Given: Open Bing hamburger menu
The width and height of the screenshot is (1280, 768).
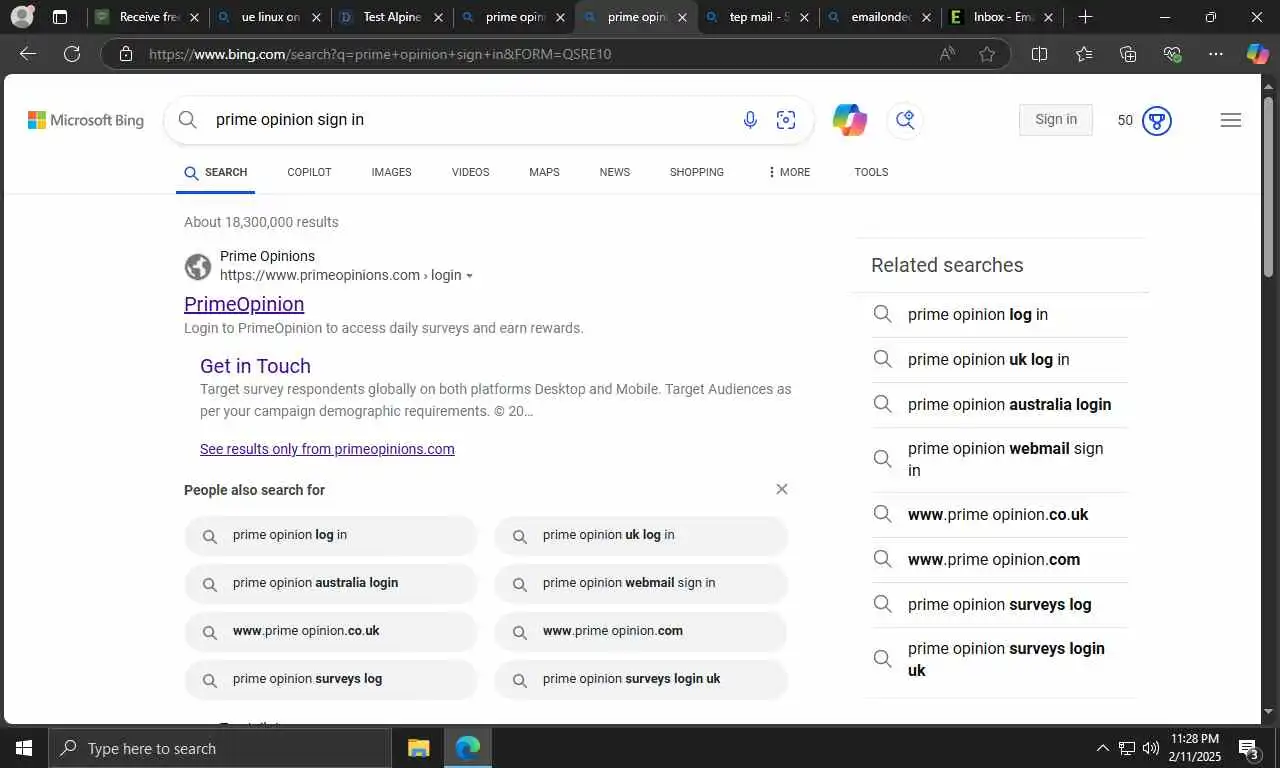Looking at the screenshot, I should click(x=1231, y=120).
